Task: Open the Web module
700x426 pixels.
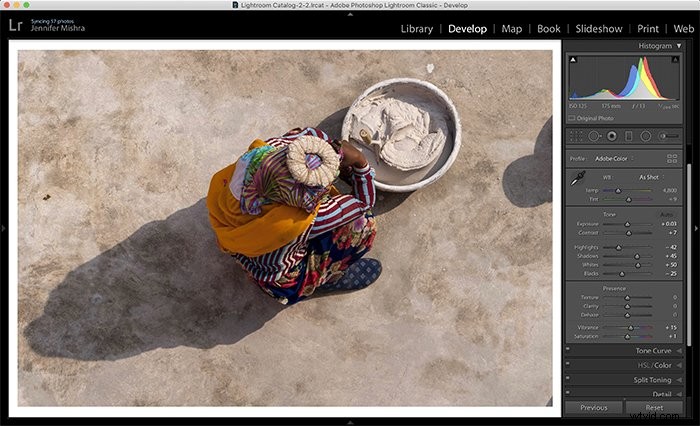Action: pyautogui.click(x=683, y=29)
